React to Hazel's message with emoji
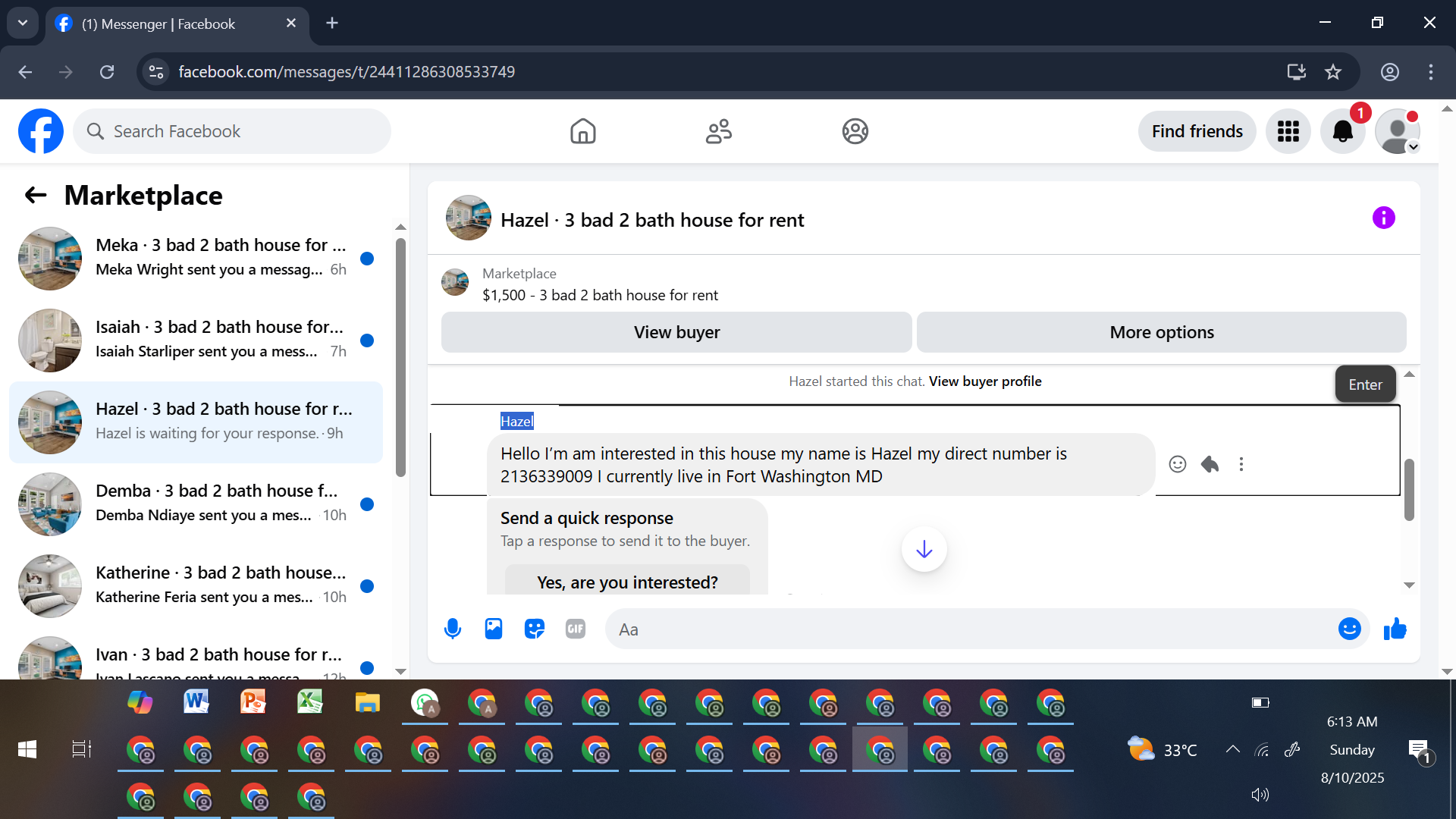The width and height of the screenshot is (1456, 819). click(1177, 464)
